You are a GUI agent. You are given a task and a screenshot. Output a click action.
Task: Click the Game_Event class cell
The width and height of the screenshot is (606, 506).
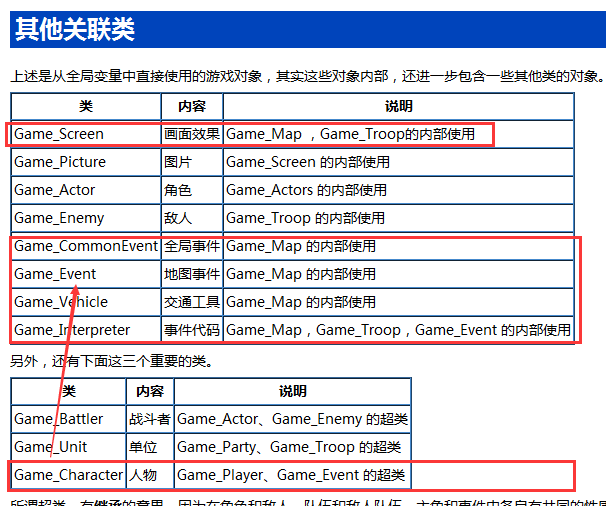(x=86, y=274)
